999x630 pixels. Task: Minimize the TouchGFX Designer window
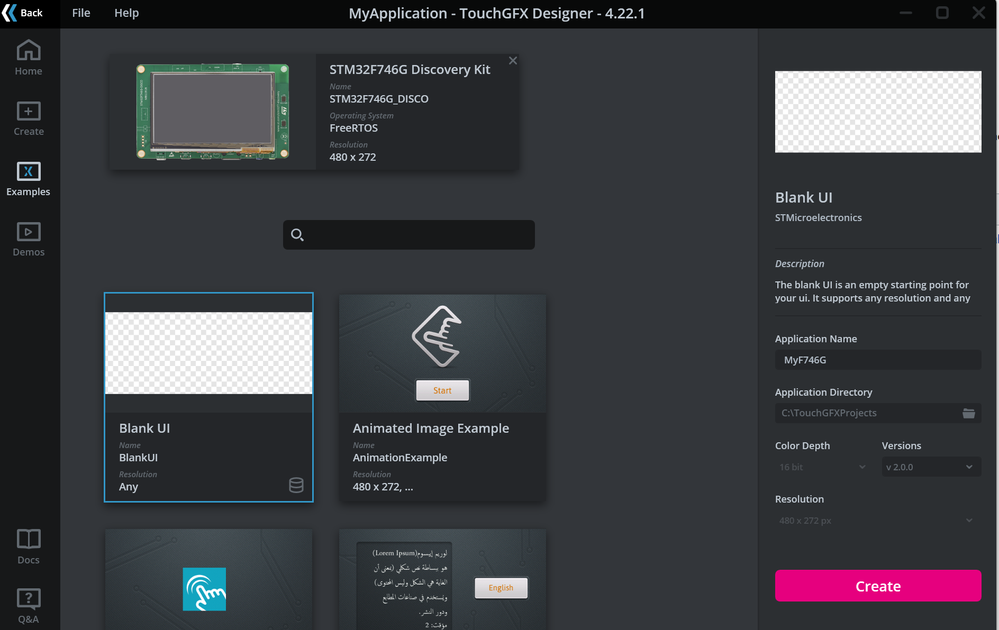(905, 13)
